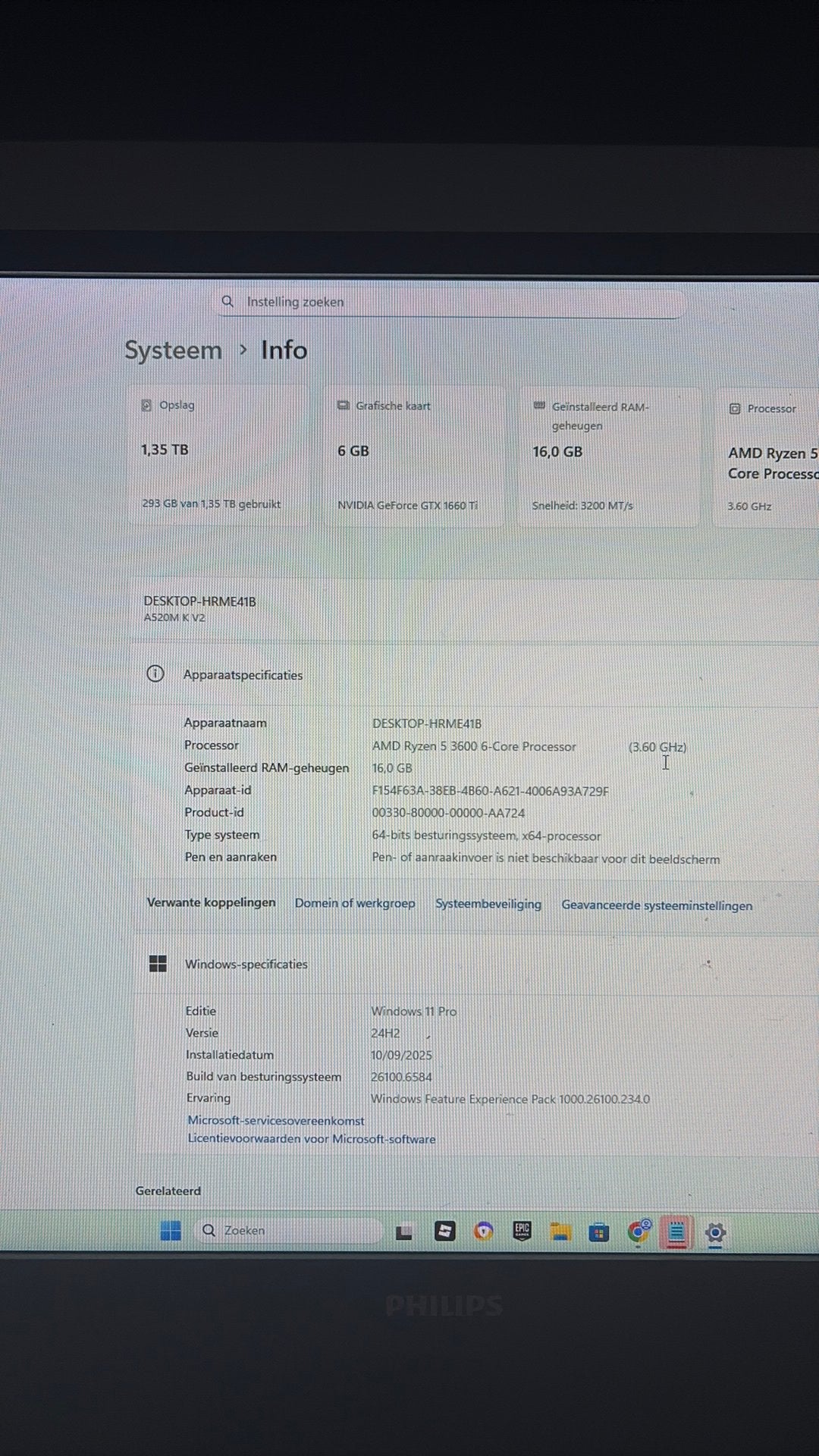Open 'Licentievoorwaarden voor Microsoft-software' link
Image resolution: width=819 pixels, height=1456 pixels.
tap(312, 1139)
